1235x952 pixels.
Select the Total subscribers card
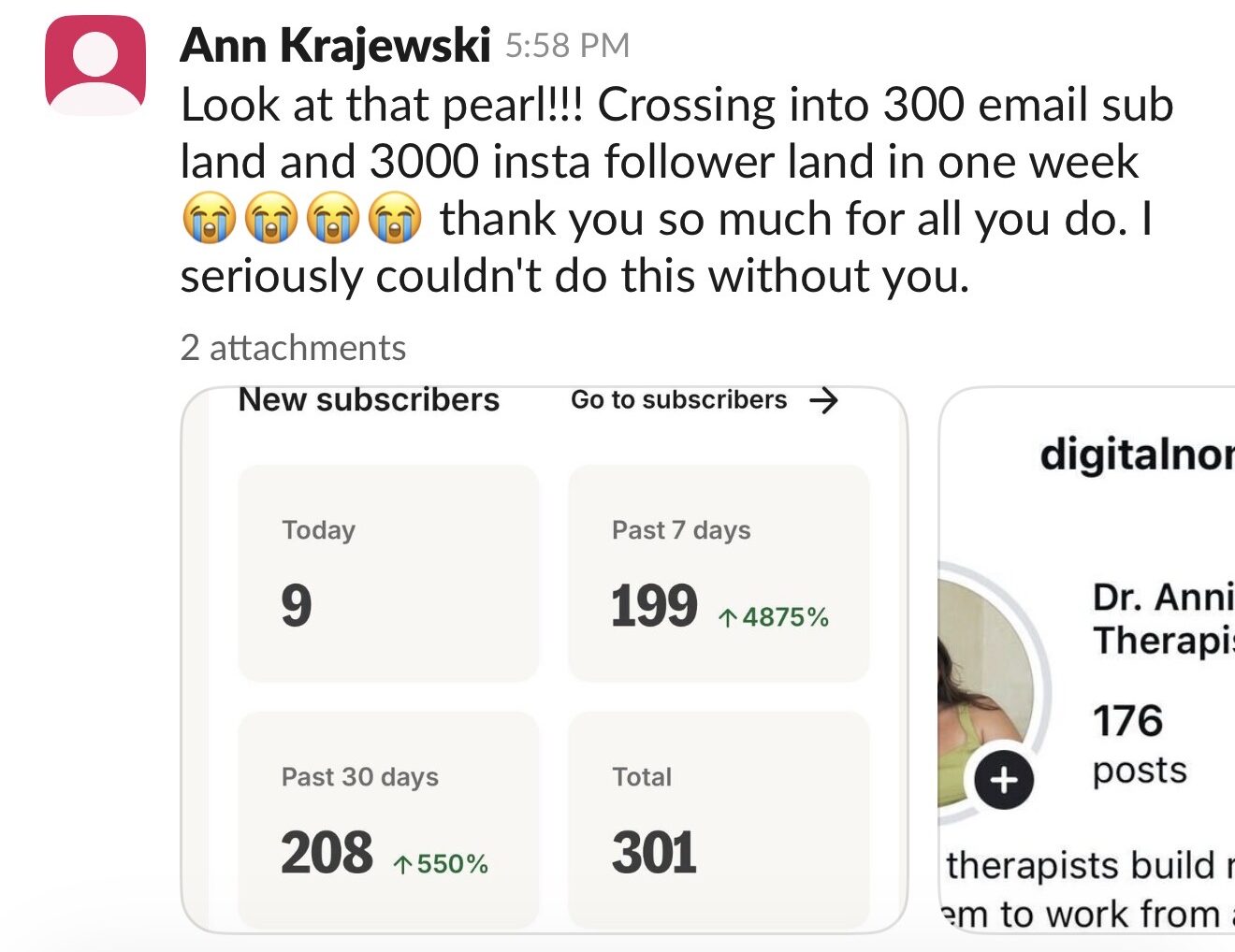719,820
